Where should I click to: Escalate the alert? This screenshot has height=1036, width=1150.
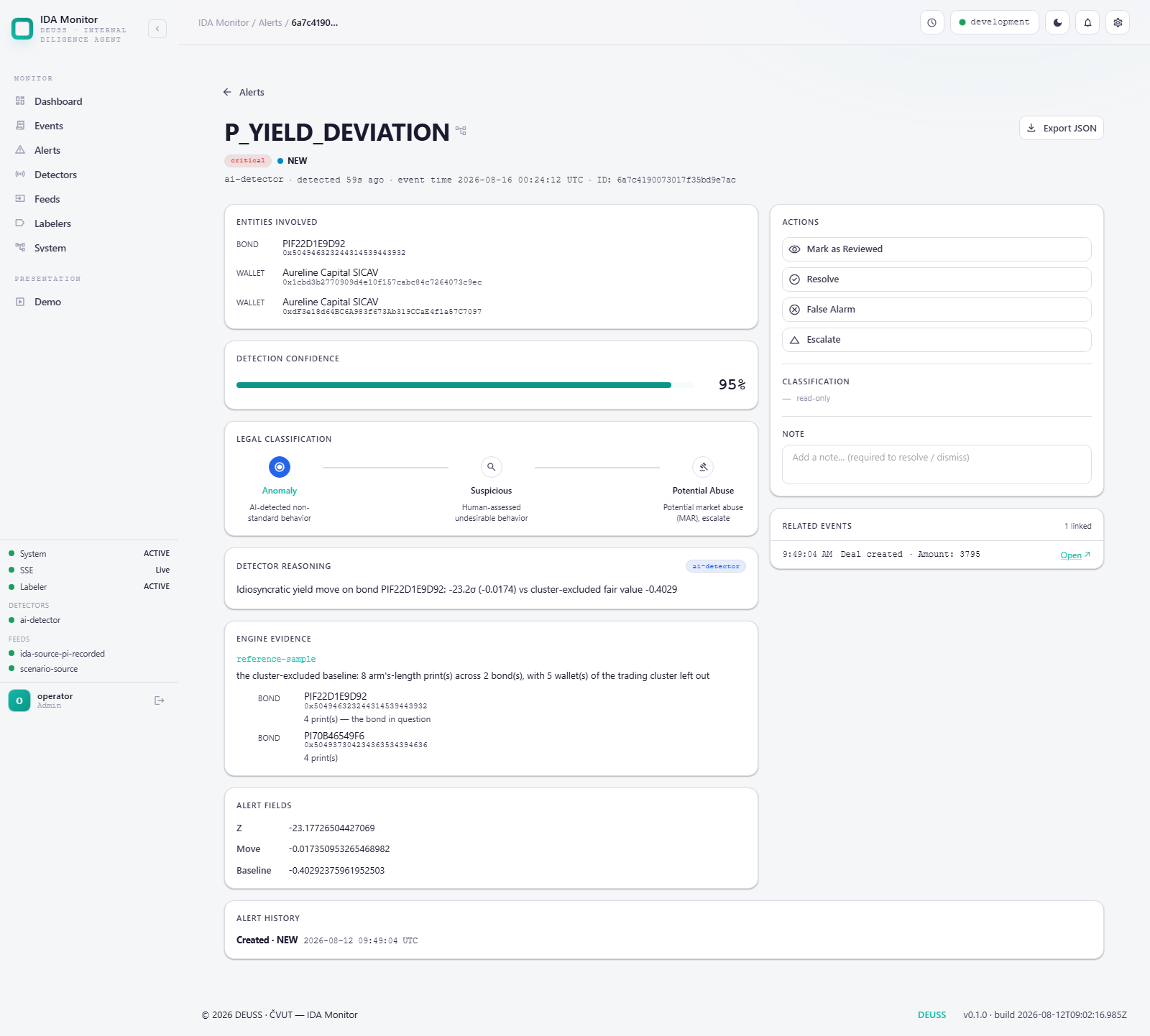pos(937,340)
